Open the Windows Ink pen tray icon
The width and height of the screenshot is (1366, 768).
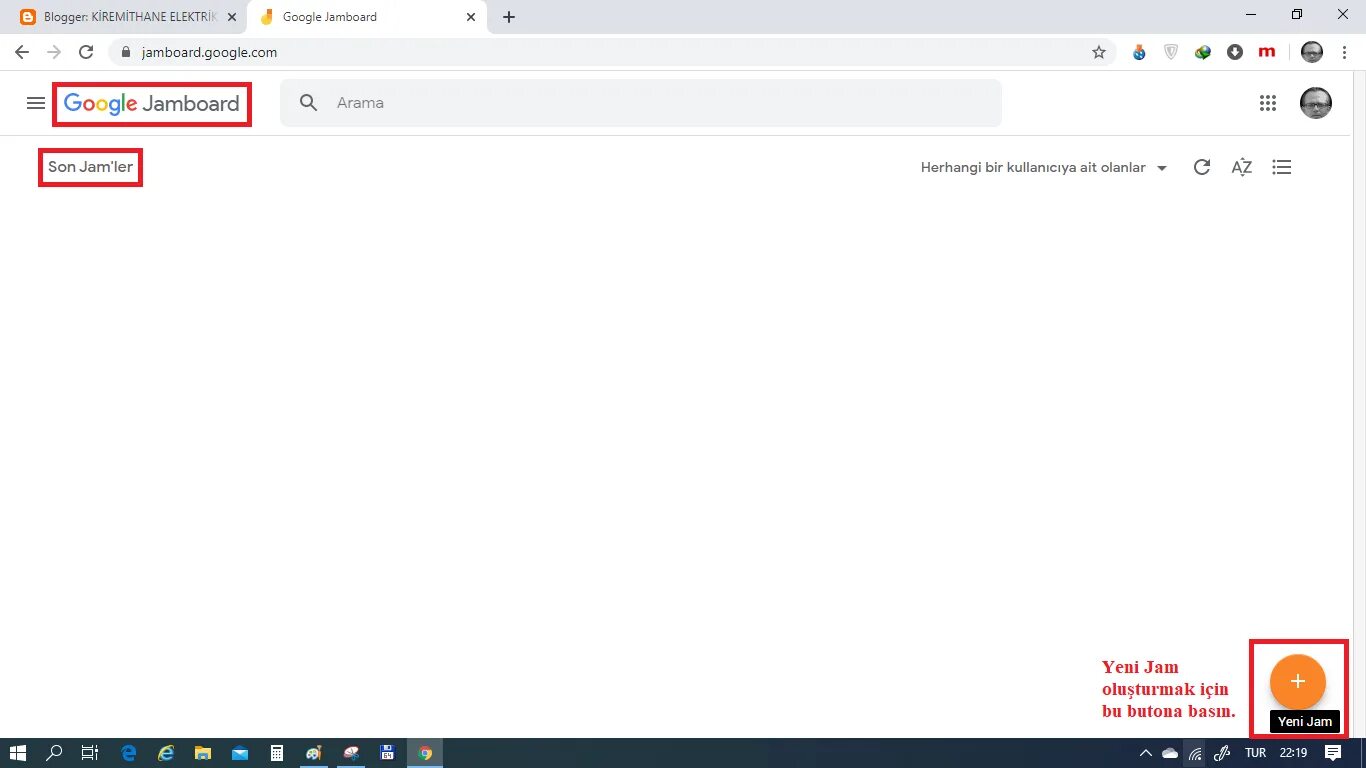(x=1222, y=753)
